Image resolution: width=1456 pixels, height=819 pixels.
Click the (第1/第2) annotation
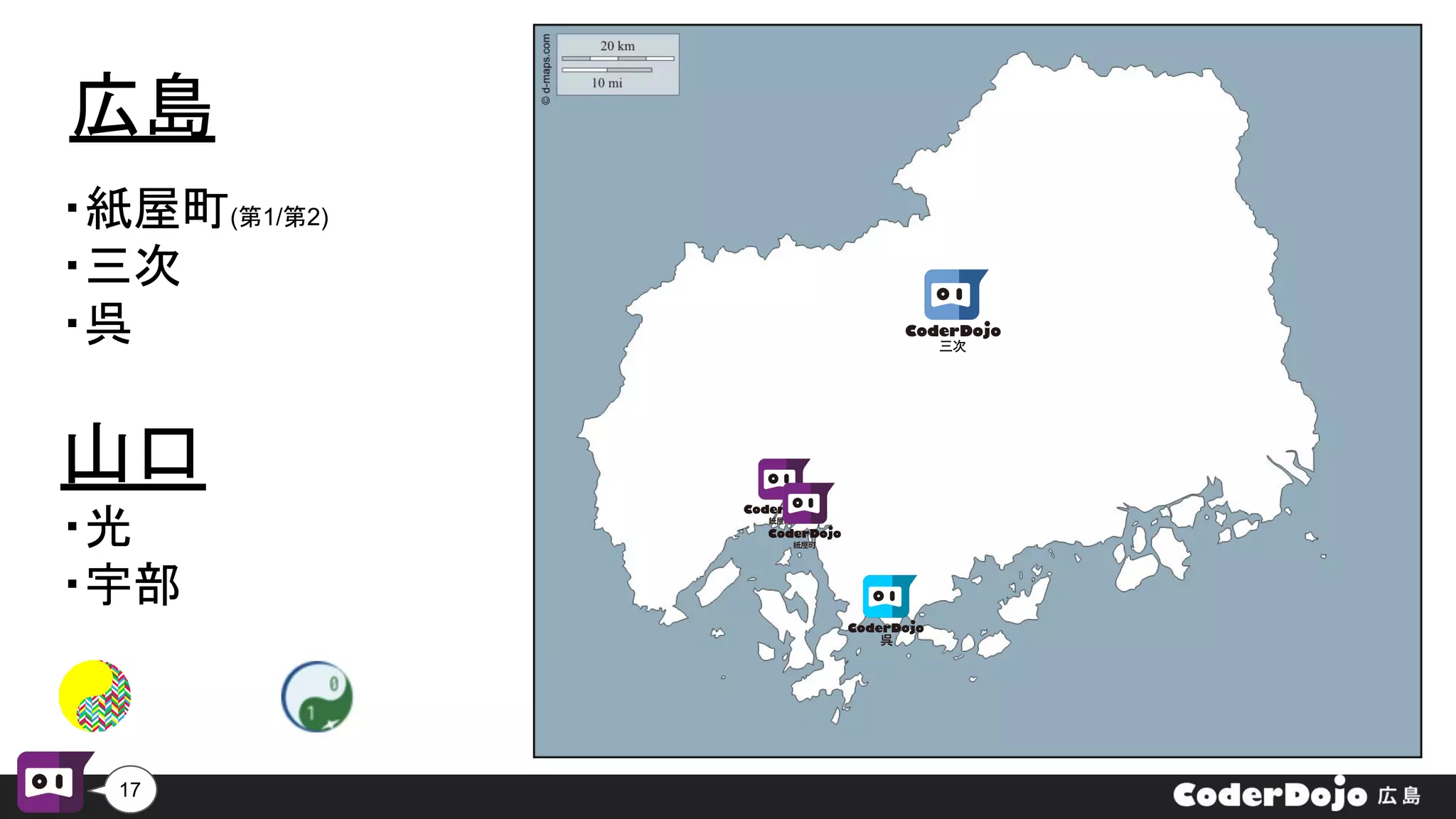[279, 217]
